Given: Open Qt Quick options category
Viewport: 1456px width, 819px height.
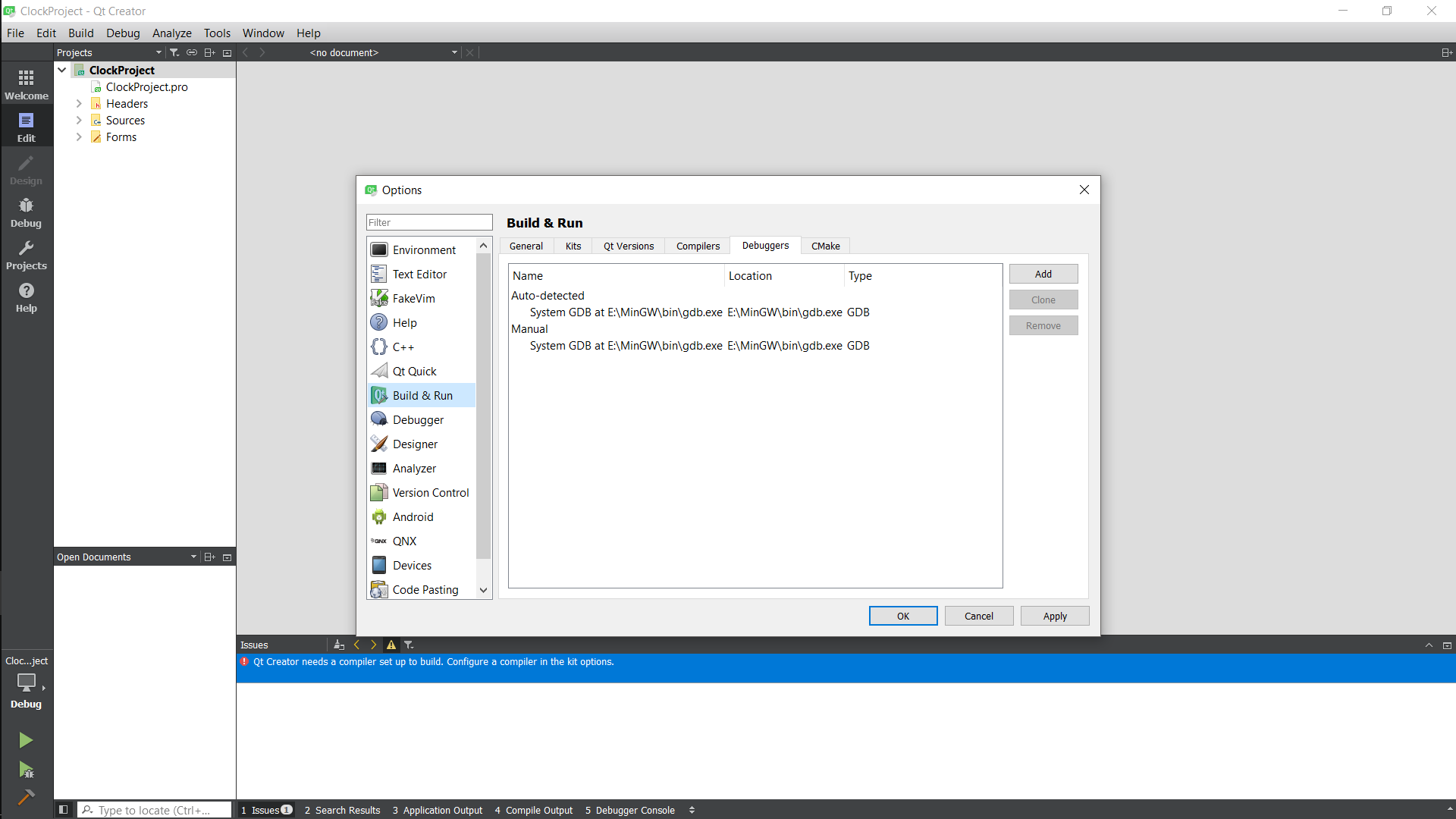Looking at the screenshot, I should click(x=422, y=371).
